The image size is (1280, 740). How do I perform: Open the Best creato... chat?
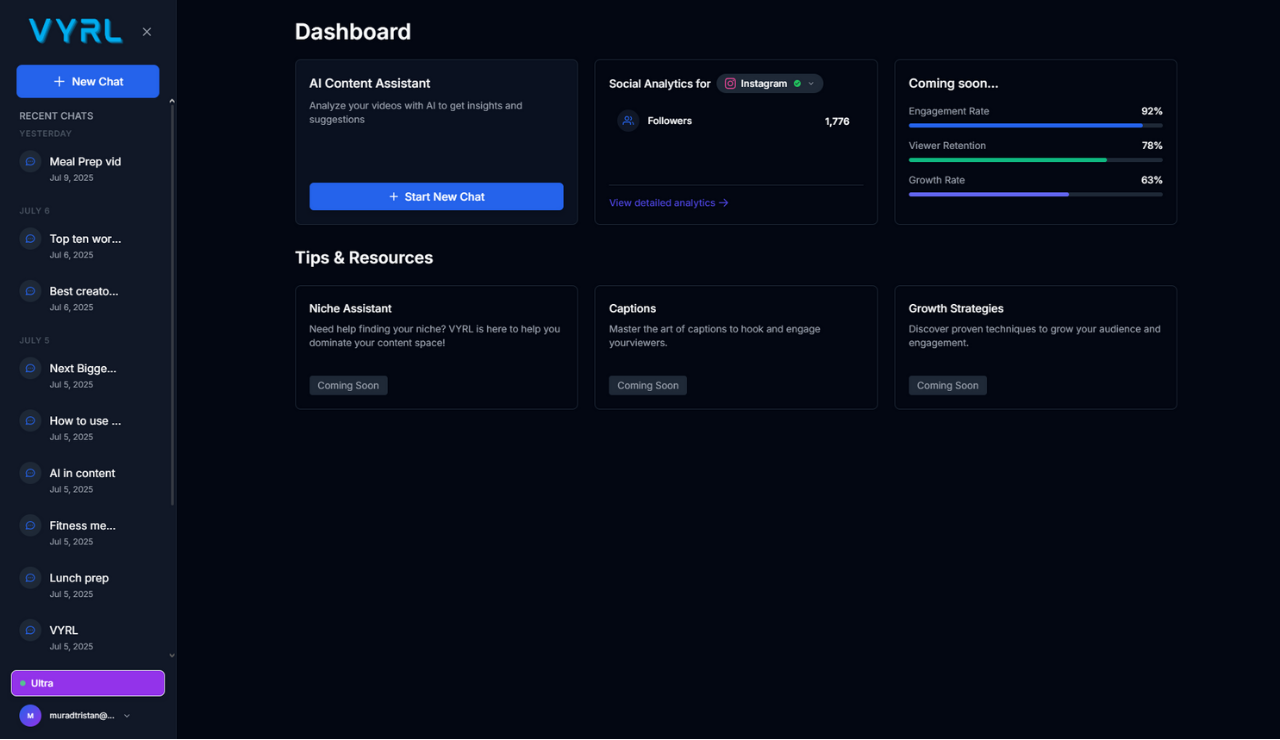pyautogui.click(x=88, y=298)
